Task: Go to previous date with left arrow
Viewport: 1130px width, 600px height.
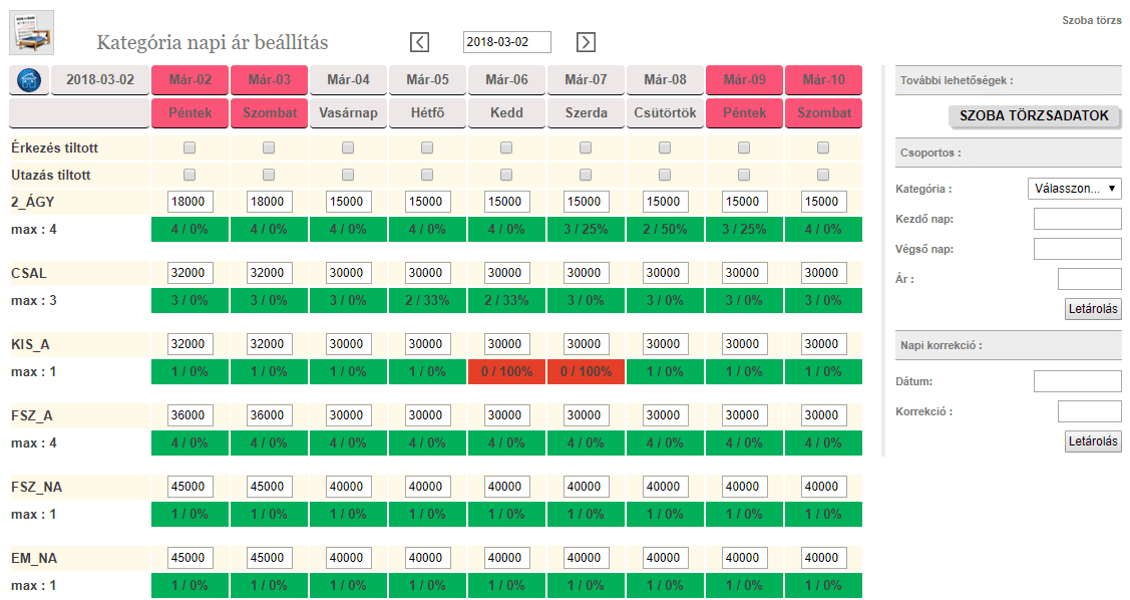Action: [x=420, y=42]
